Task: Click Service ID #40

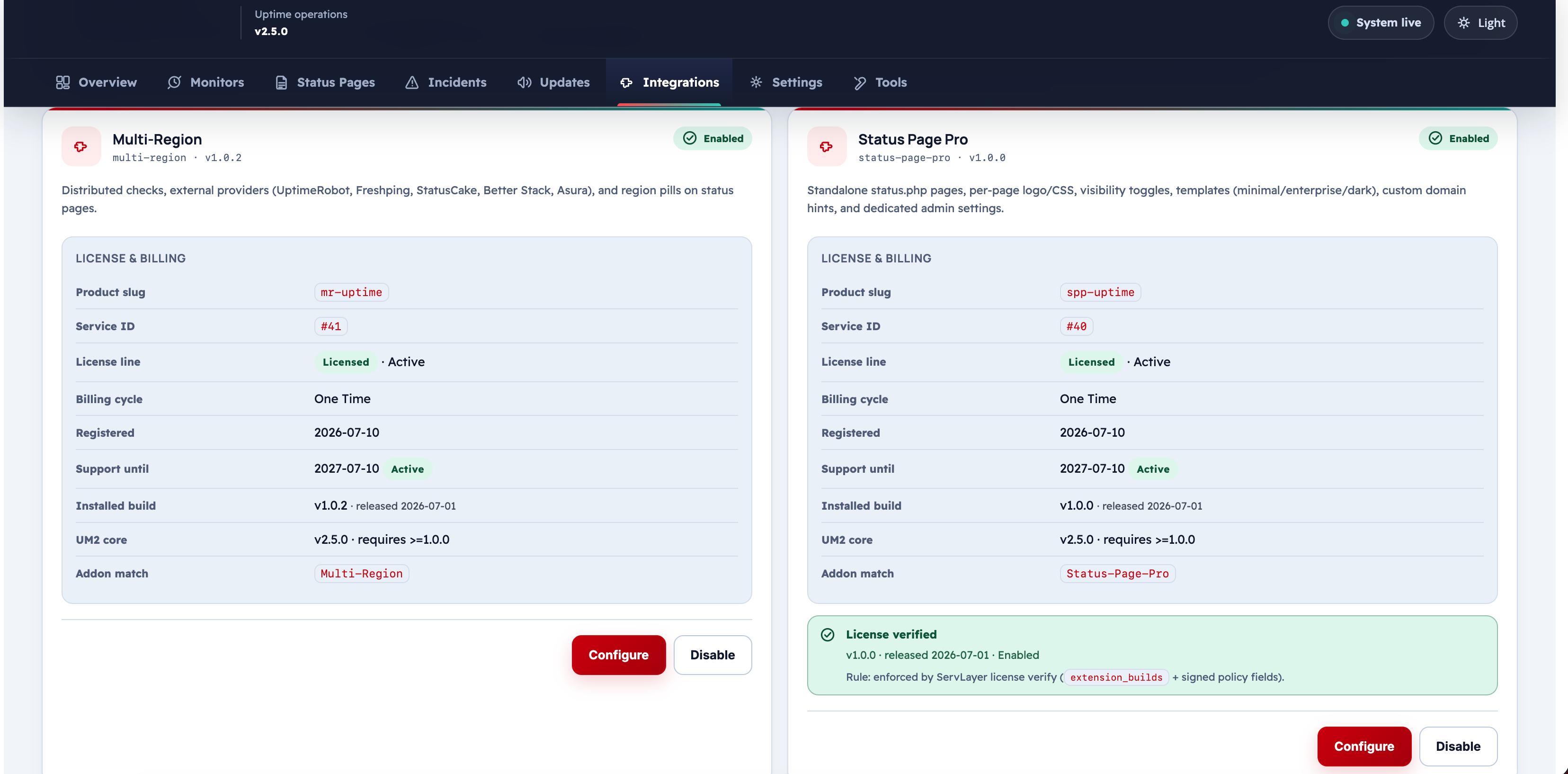Action: click(x=1077, y=326)
